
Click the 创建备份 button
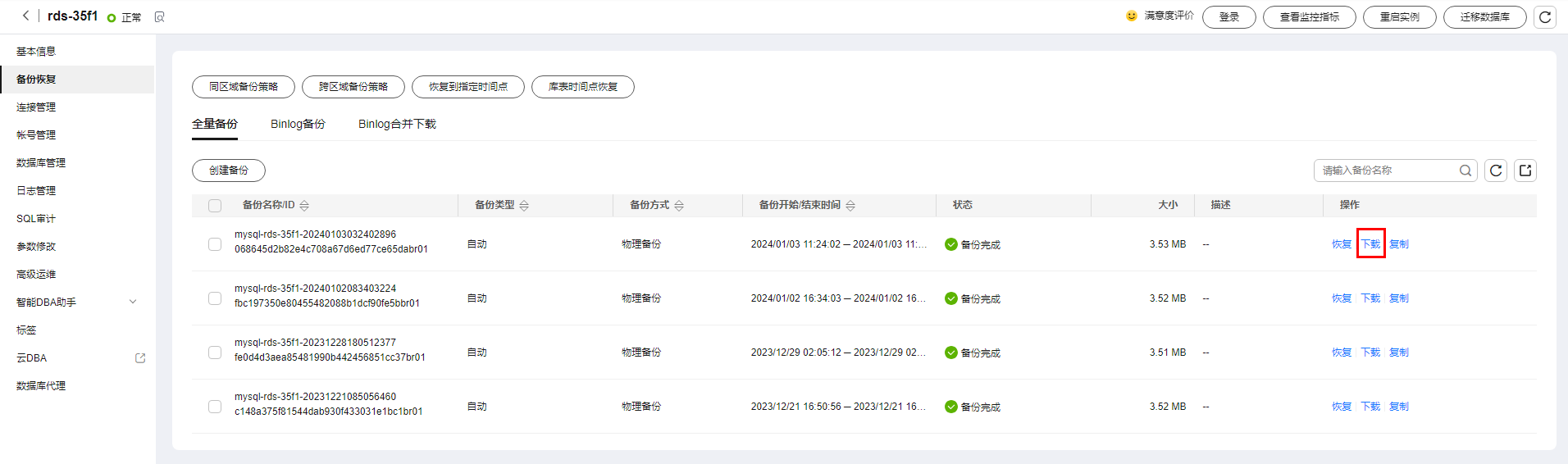(x=228, y=171)
